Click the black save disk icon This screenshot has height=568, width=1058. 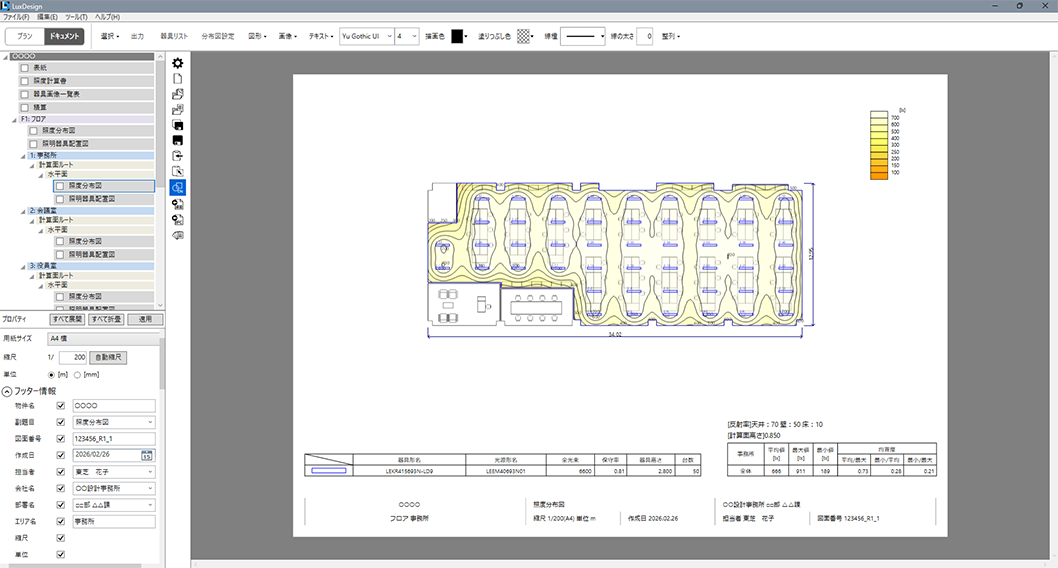178,140
